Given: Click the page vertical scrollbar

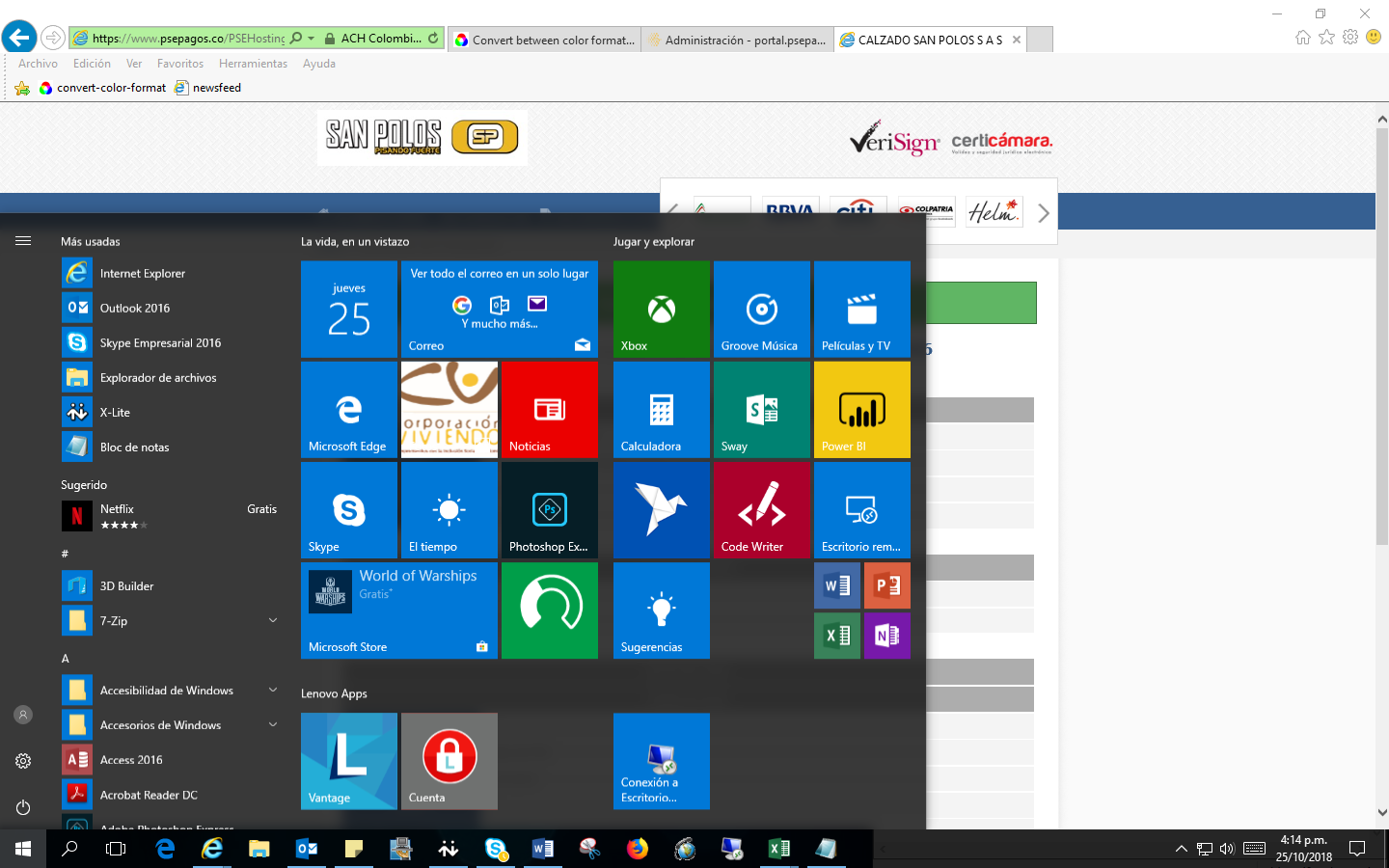Looking at the screenshot, I should coord(1381,338).
